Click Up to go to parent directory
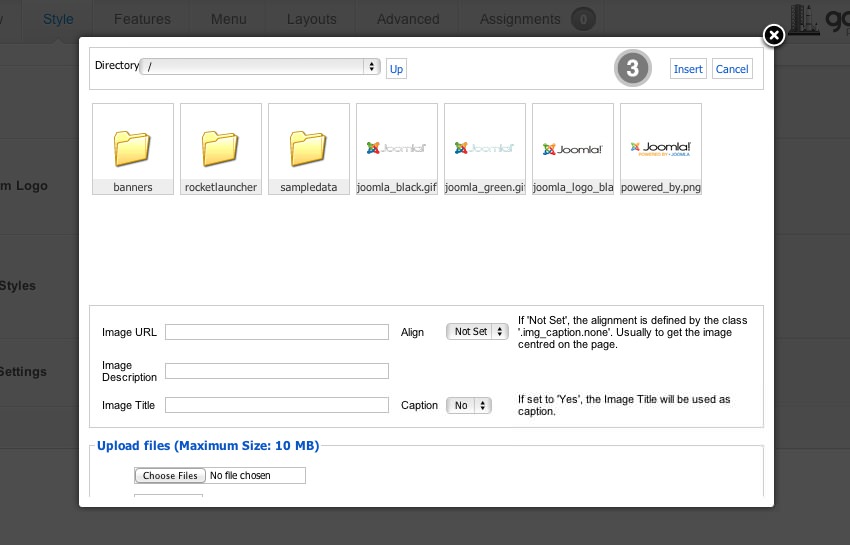This screenshot has width=850, height=545. tap(396, 69)
